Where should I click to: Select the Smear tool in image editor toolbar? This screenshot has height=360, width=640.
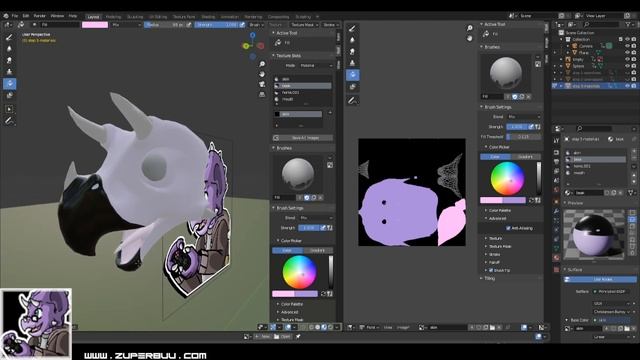(x=352, y=51)
